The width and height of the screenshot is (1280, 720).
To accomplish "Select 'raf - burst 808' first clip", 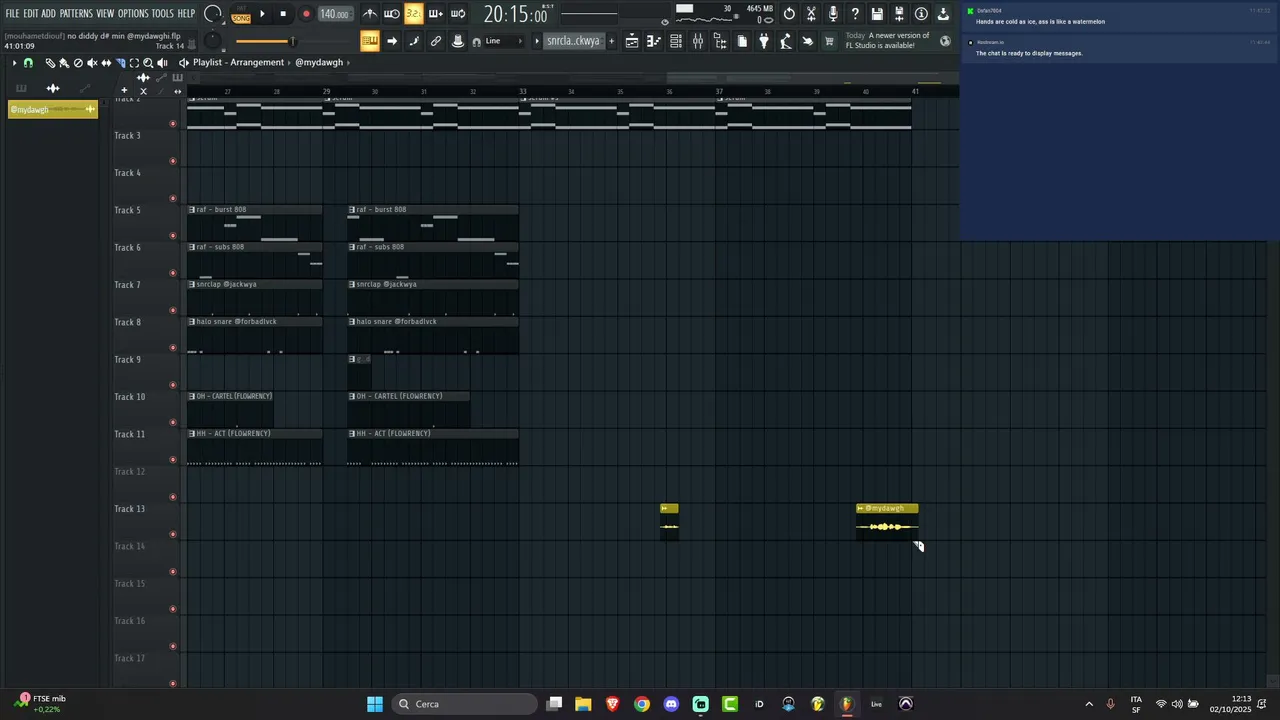I will [255, 223].
